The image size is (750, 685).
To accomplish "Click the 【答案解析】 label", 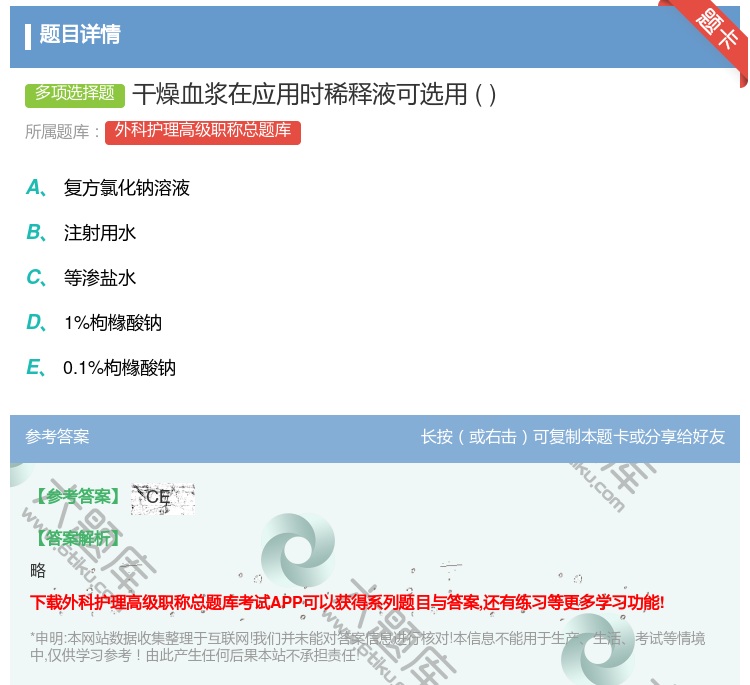I will tap(76, 538).
